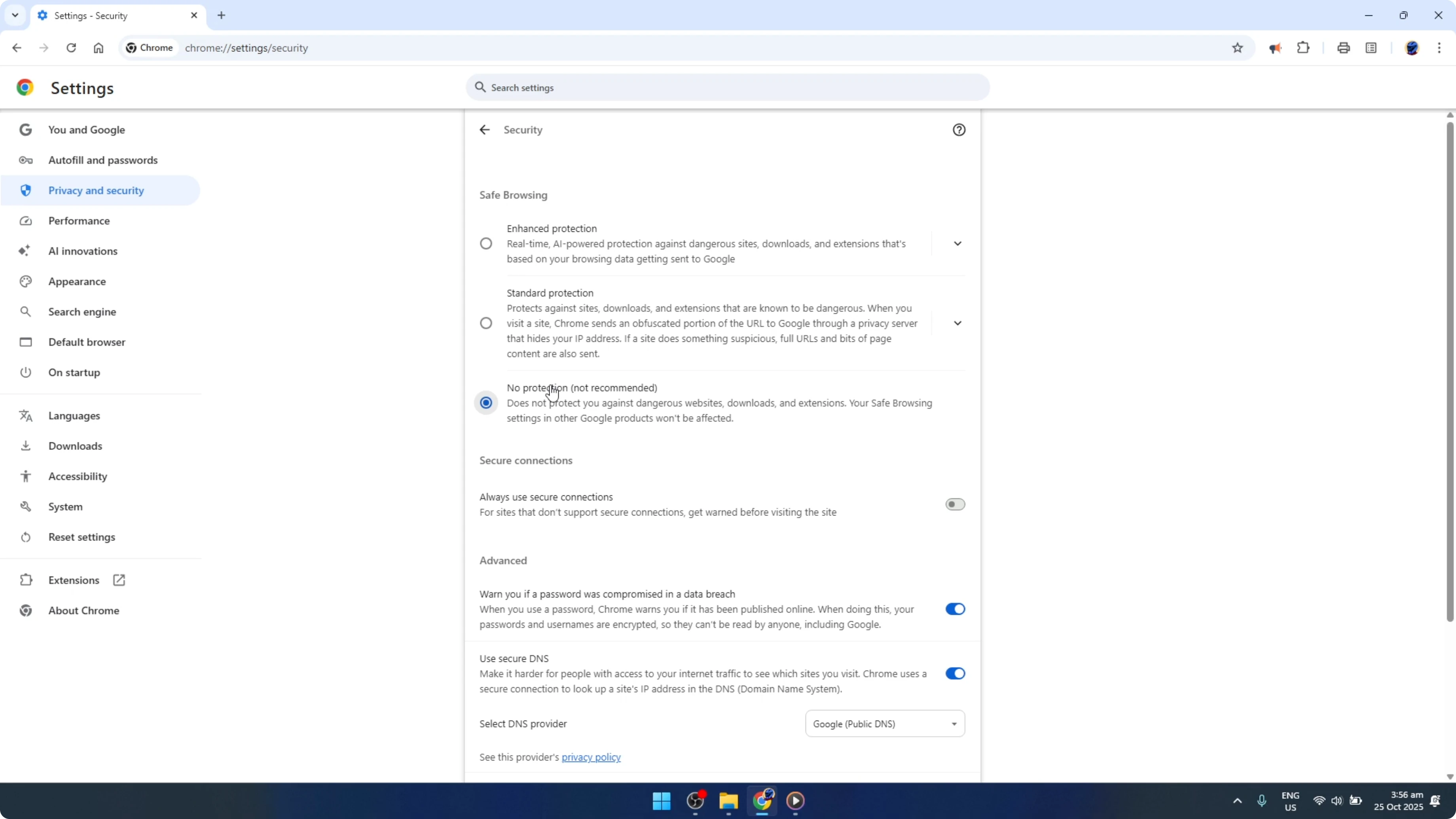Viewport: 1456px width, 819px height.
Task: Print the page using the printer icon
Action: click(1344, 47)
